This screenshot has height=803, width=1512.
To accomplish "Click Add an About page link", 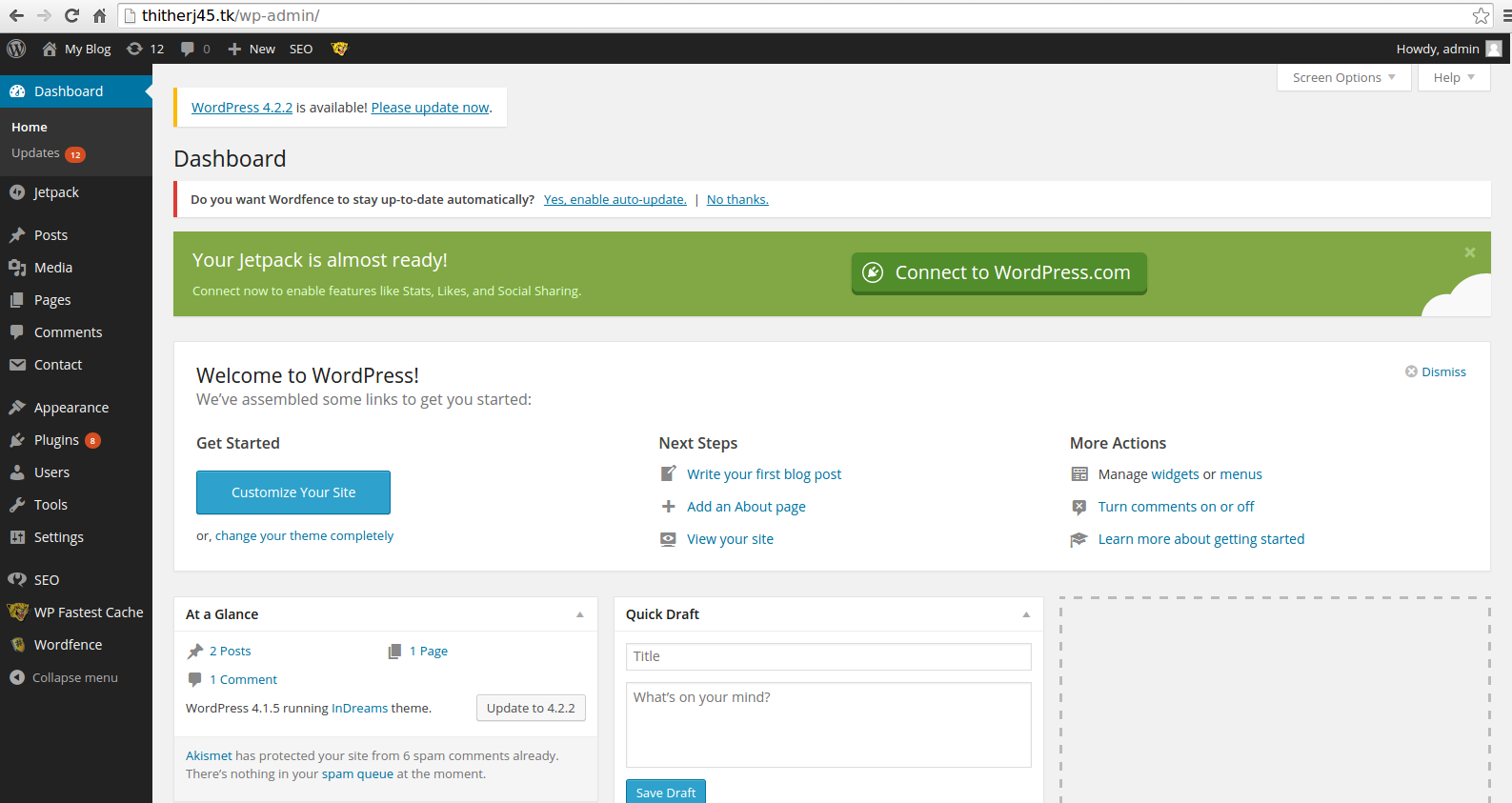I will pos(746,507).
